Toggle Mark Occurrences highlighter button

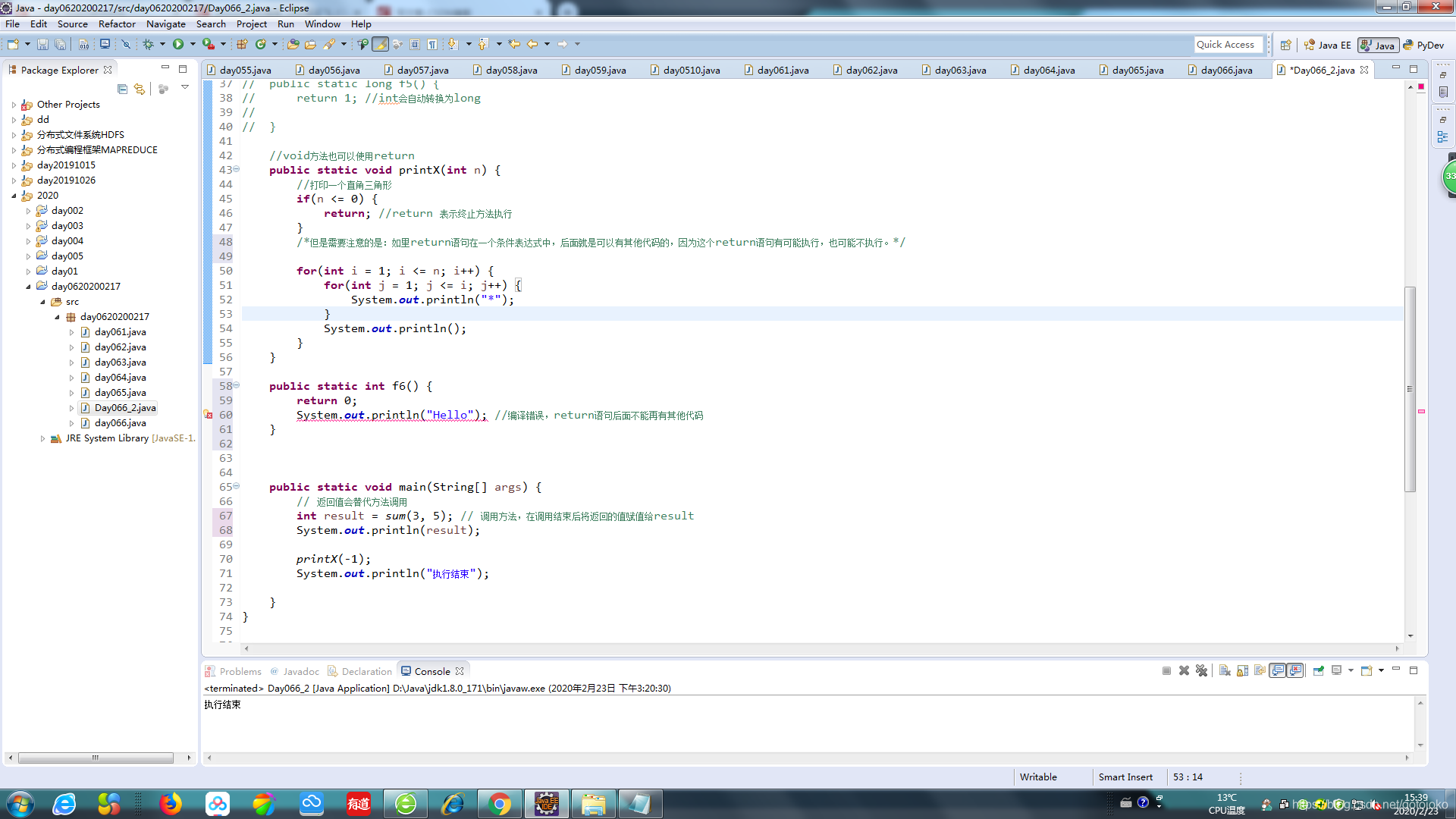381,45
